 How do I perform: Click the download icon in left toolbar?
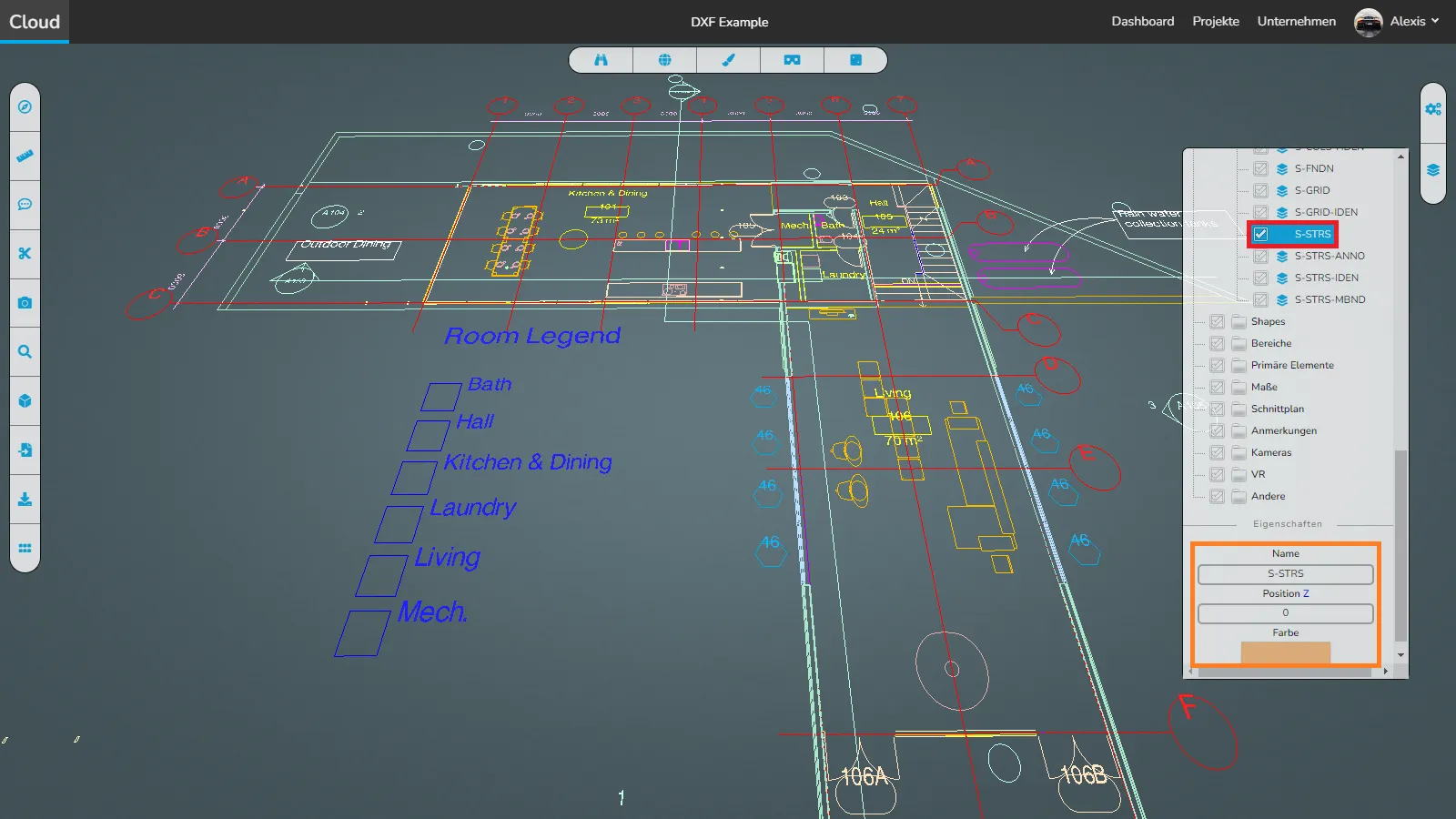pos(25,500)
